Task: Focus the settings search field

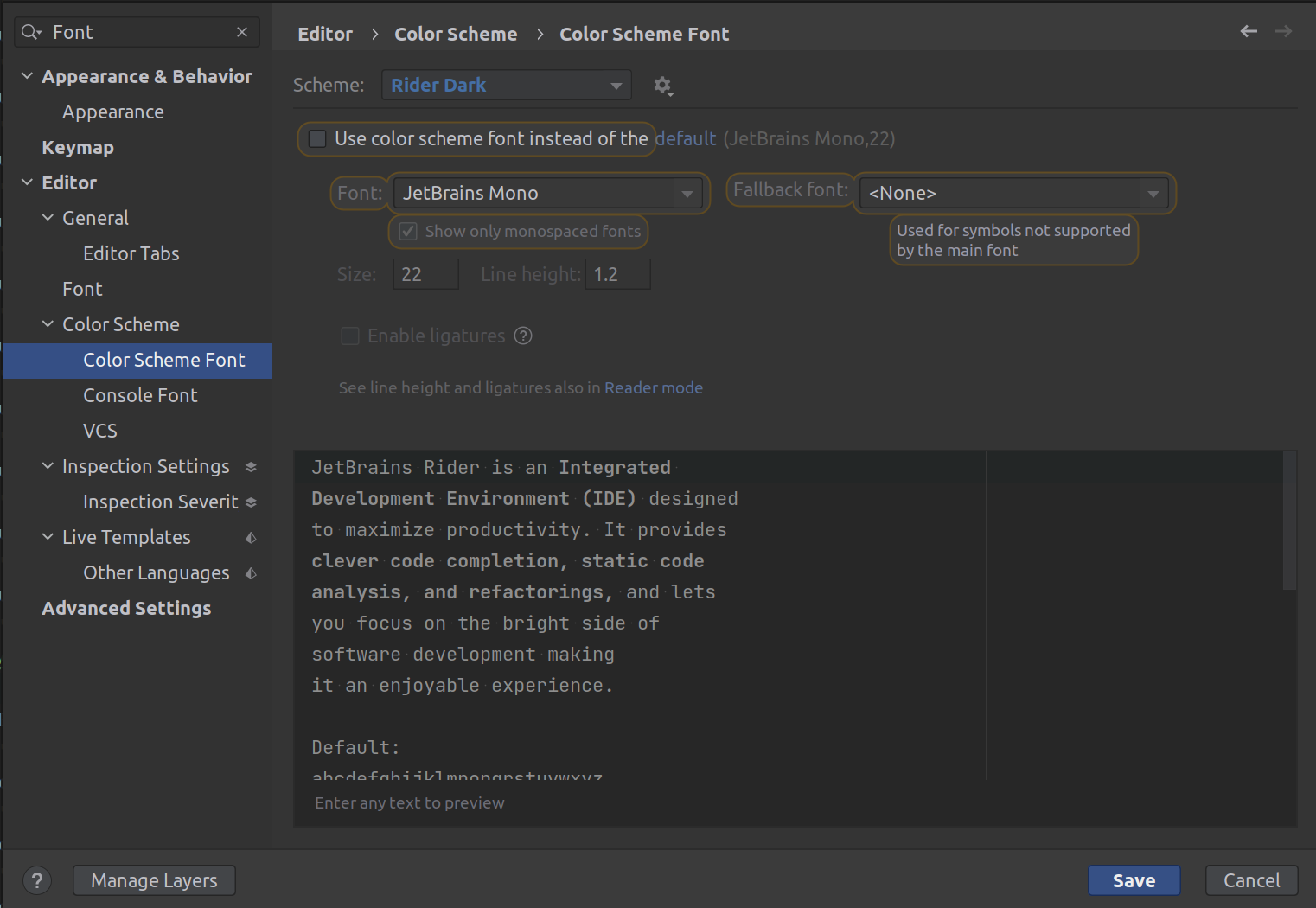Action: [138, 32]
